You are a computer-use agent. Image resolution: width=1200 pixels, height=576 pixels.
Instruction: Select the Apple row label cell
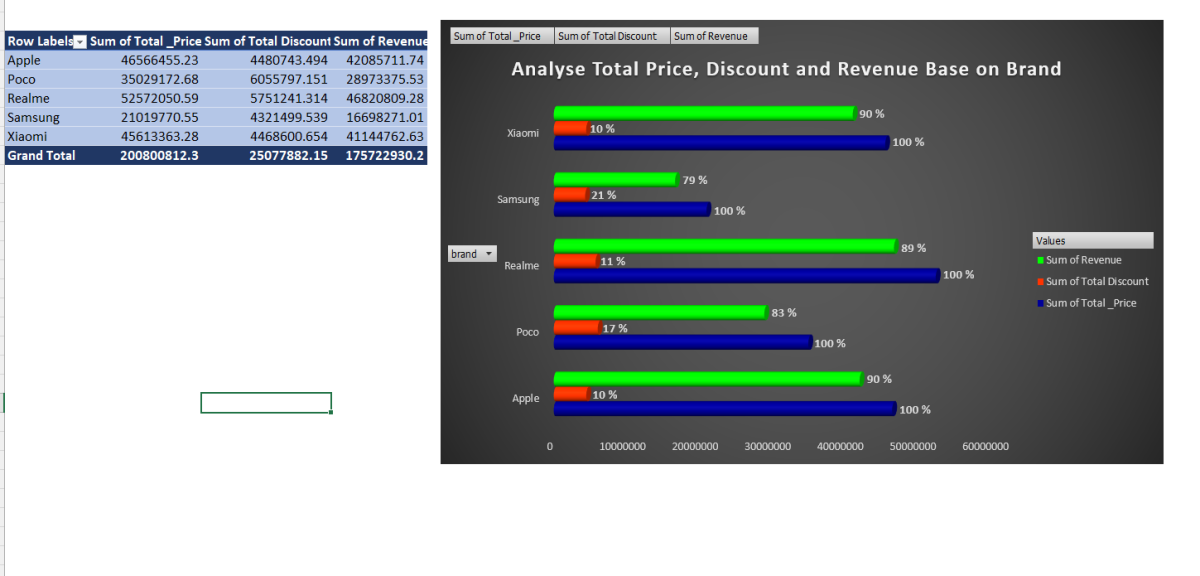pyautogui.click(x=24, y=60)
